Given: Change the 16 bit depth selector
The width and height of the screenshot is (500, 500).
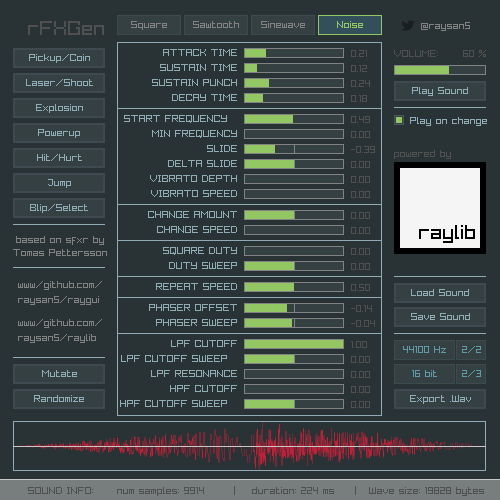Looking at the screenshot, I should coord(424,374).
